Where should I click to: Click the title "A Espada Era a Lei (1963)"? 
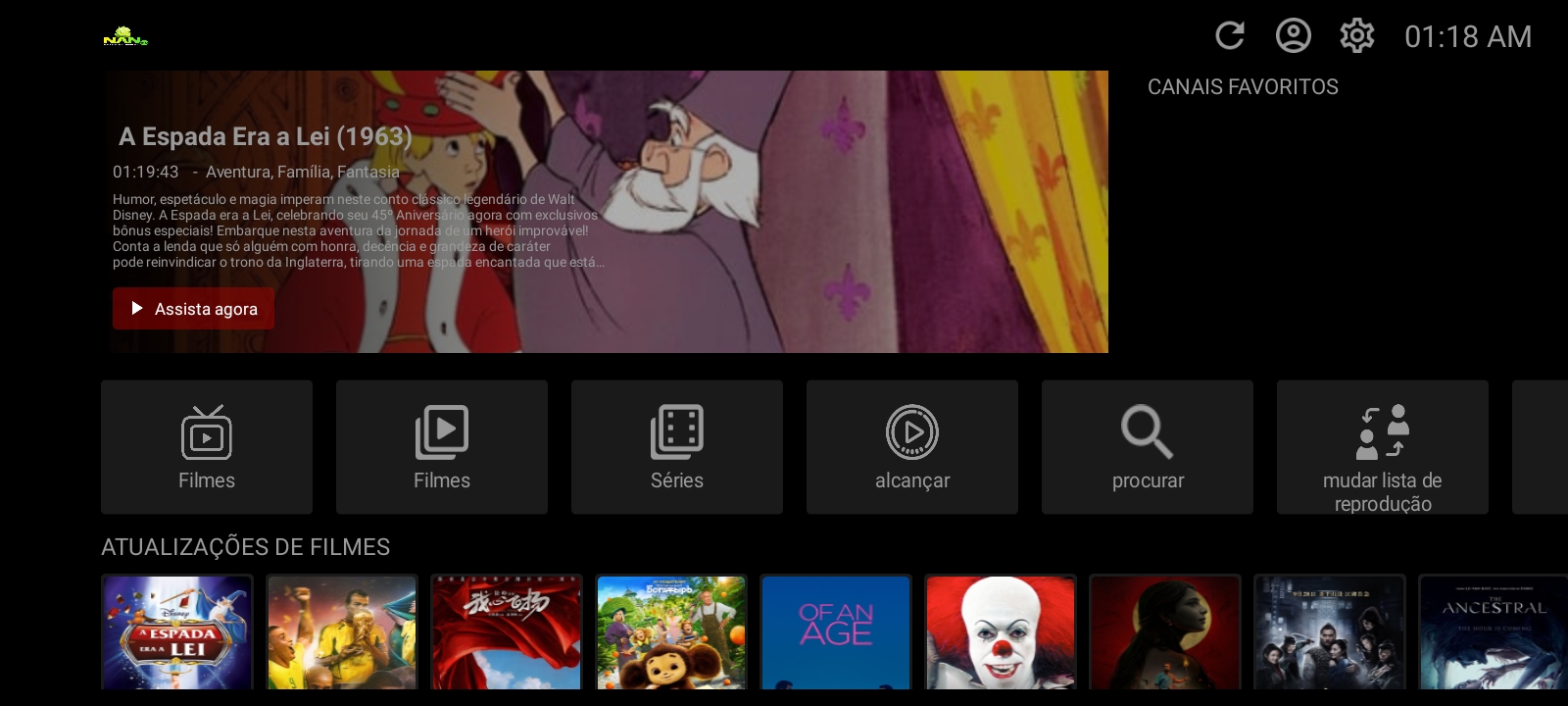click(x=266, y=136)
